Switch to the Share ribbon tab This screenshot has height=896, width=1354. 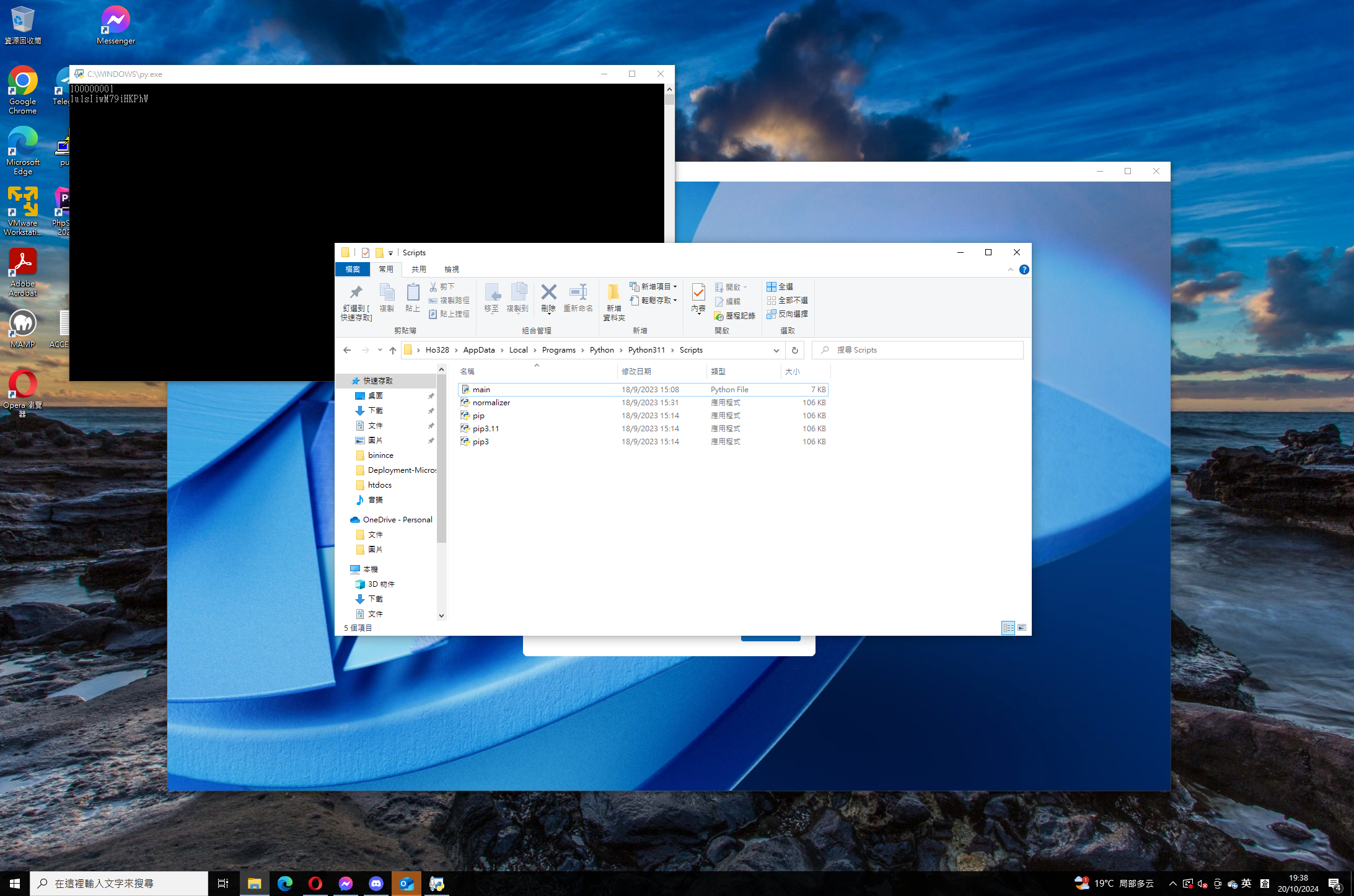419,270
